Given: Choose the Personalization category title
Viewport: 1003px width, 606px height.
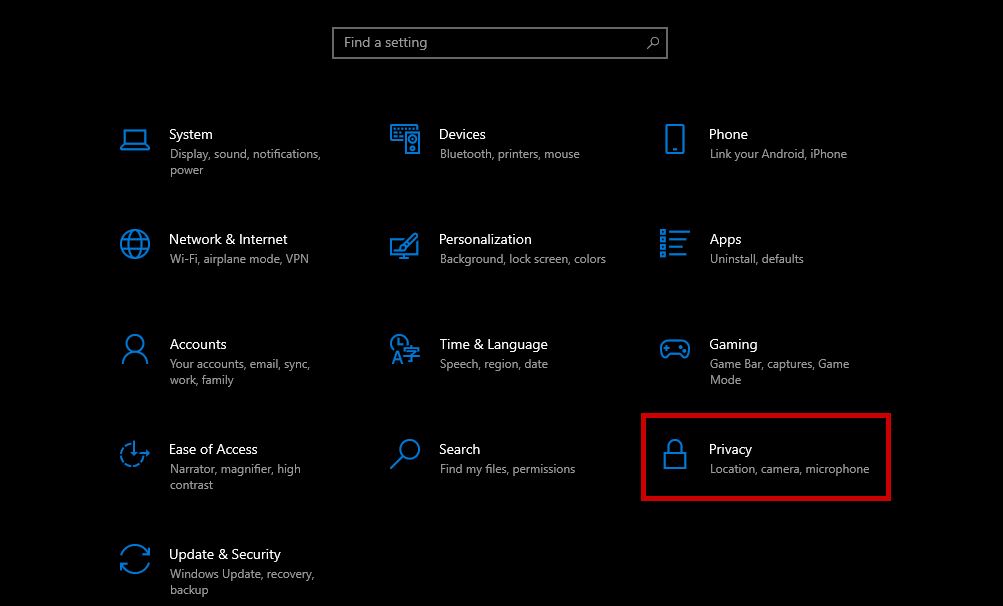Looking at the screenshot, I should coord(485,239).
